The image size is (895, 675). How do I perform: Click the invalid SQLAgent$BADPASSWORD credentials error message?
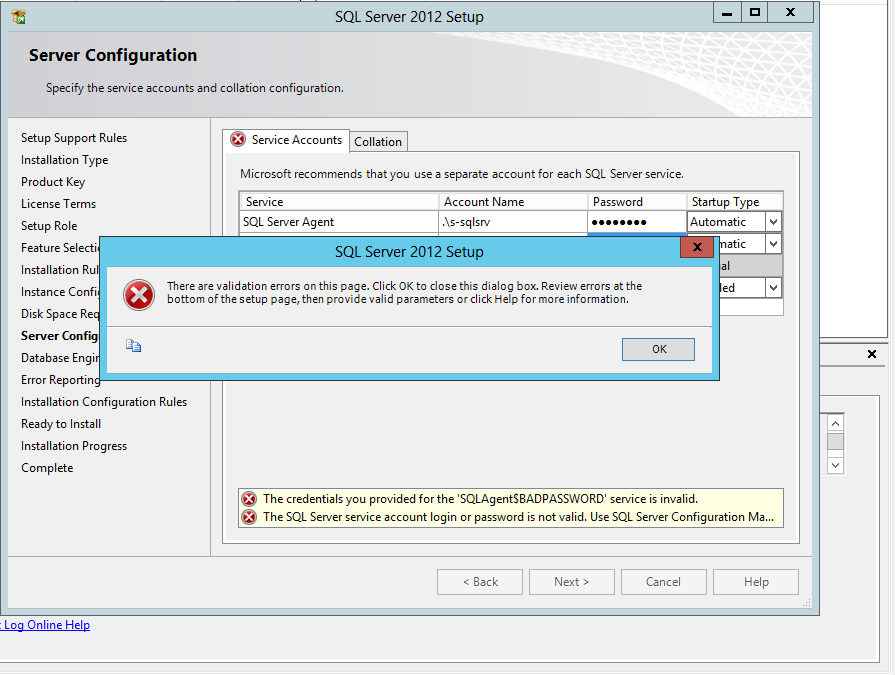(481, 499)
